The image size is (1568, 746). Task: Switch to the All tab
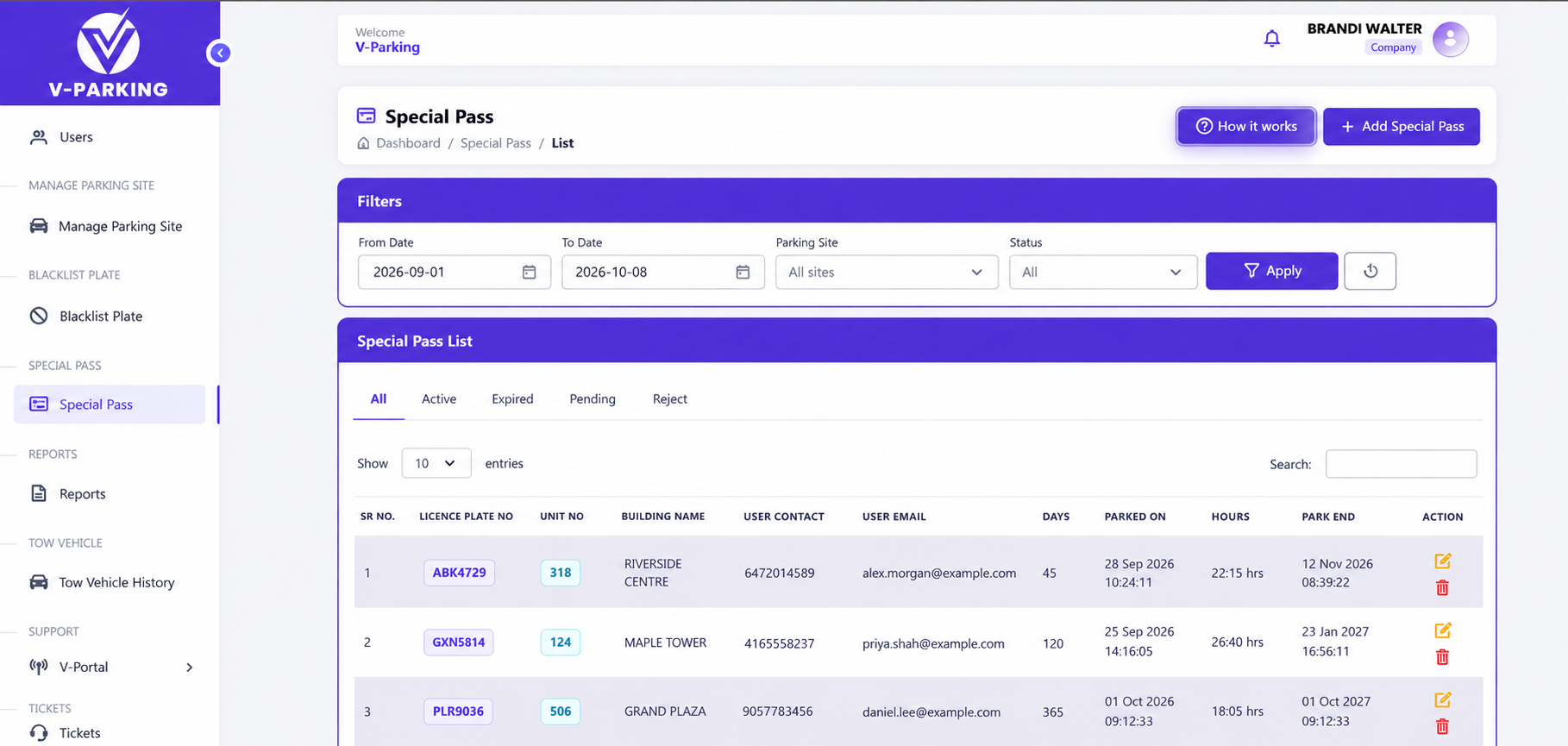click(x=379, y=399)
